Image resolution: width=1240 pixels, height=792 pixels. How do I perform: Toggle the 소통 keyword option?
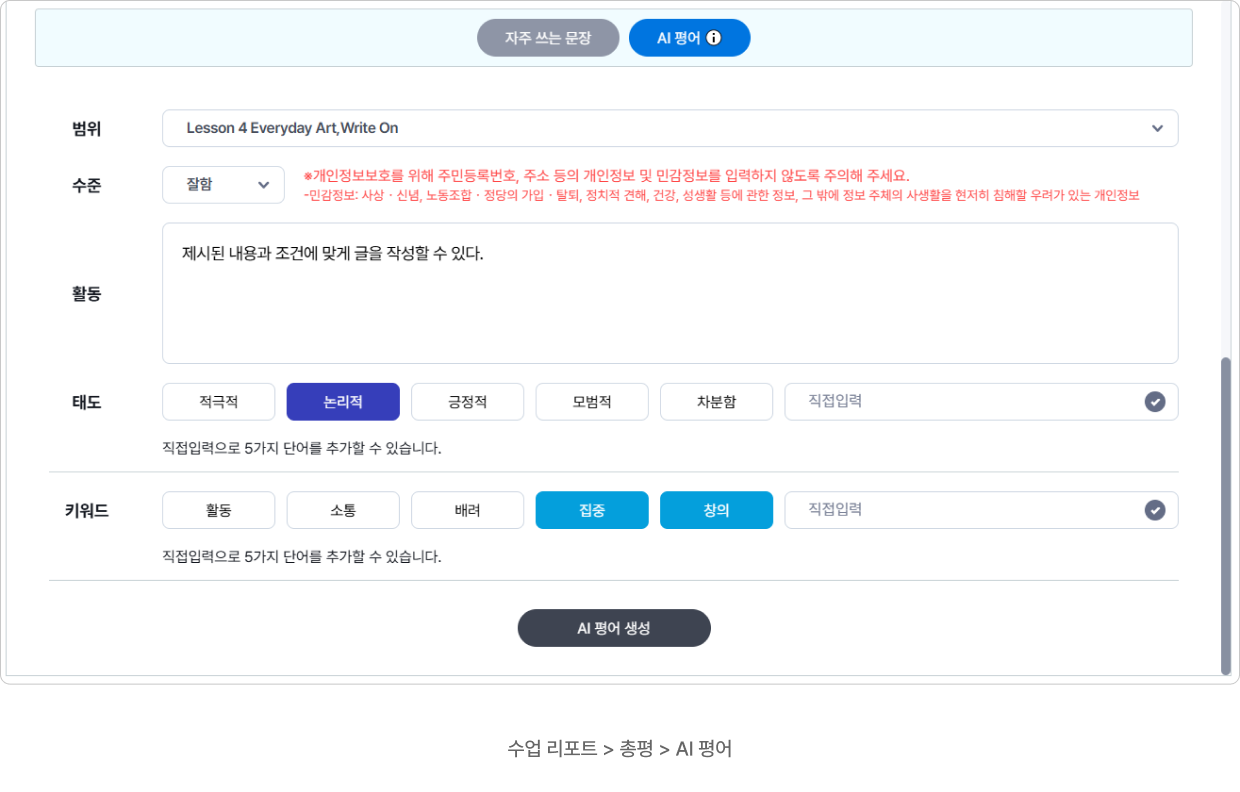tap(343, 510)
